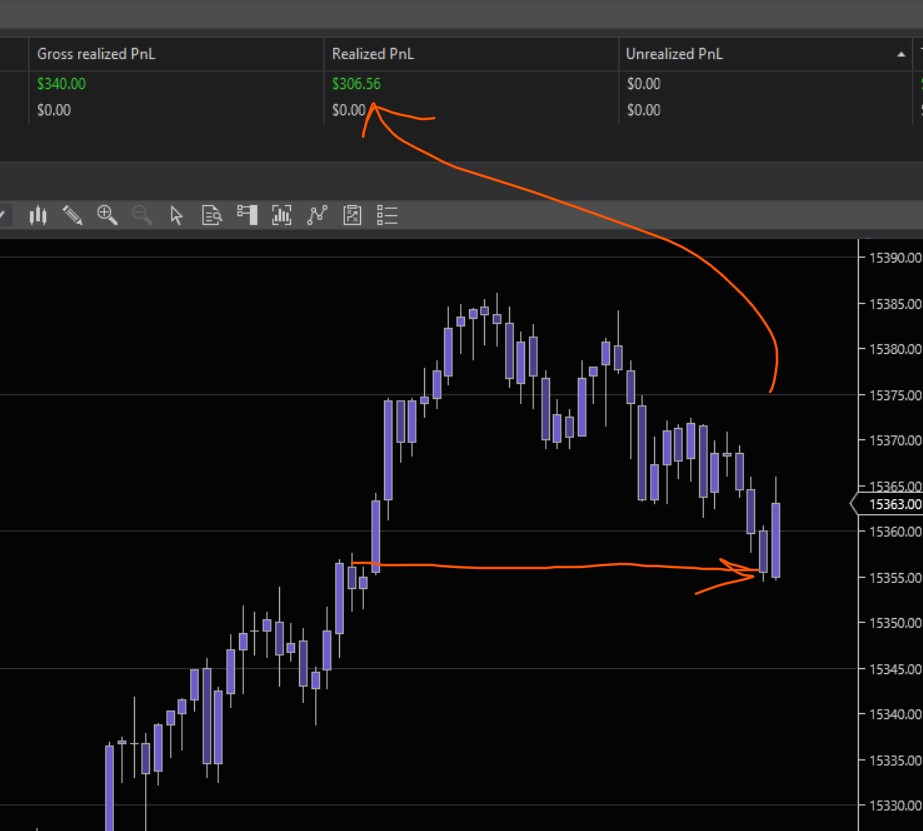Click the Realized PnL column header
The width and height of the screenshot is (923, 831).
click(371, 54)
